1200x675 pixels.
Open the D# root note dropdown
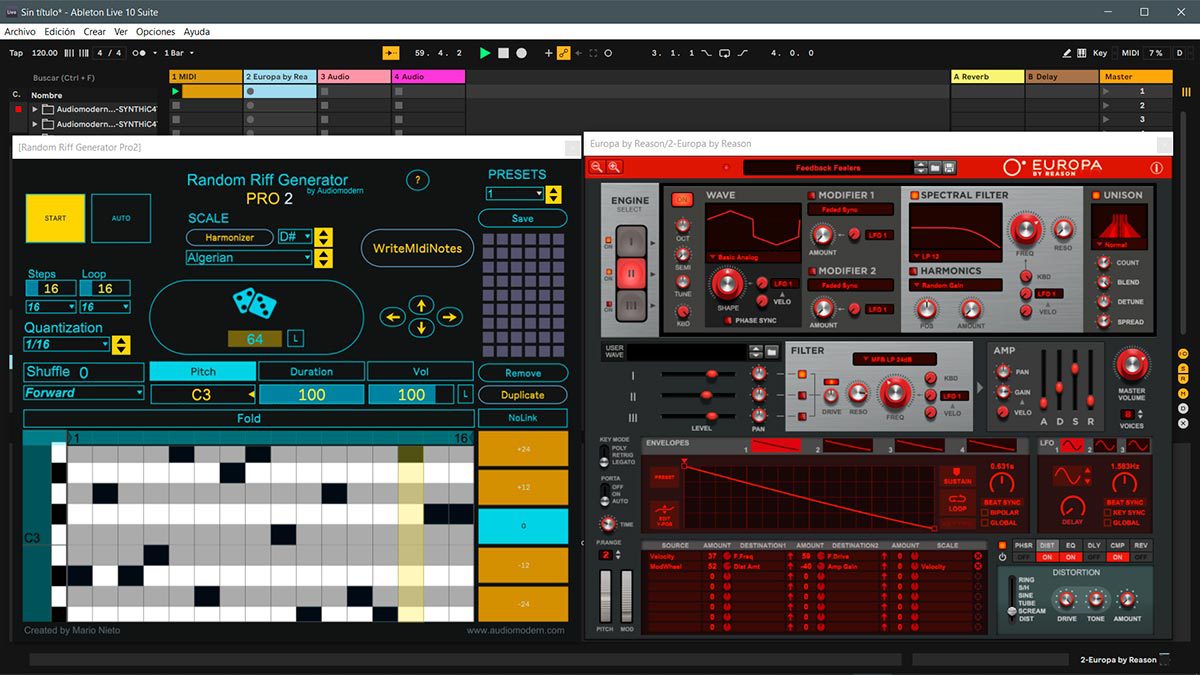(x=295, y=237)
